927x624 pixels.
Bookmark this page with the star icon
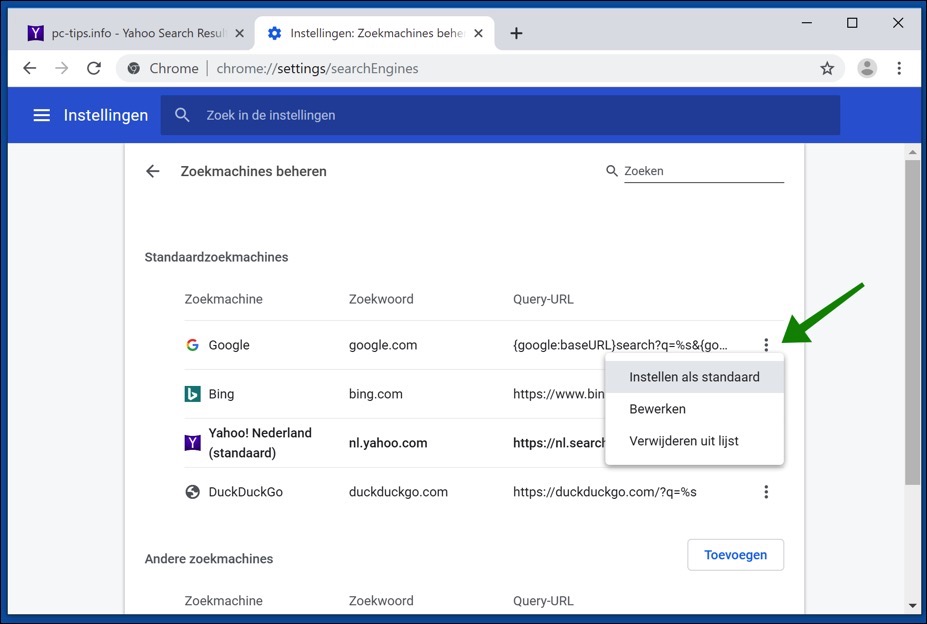pos(827,69)
